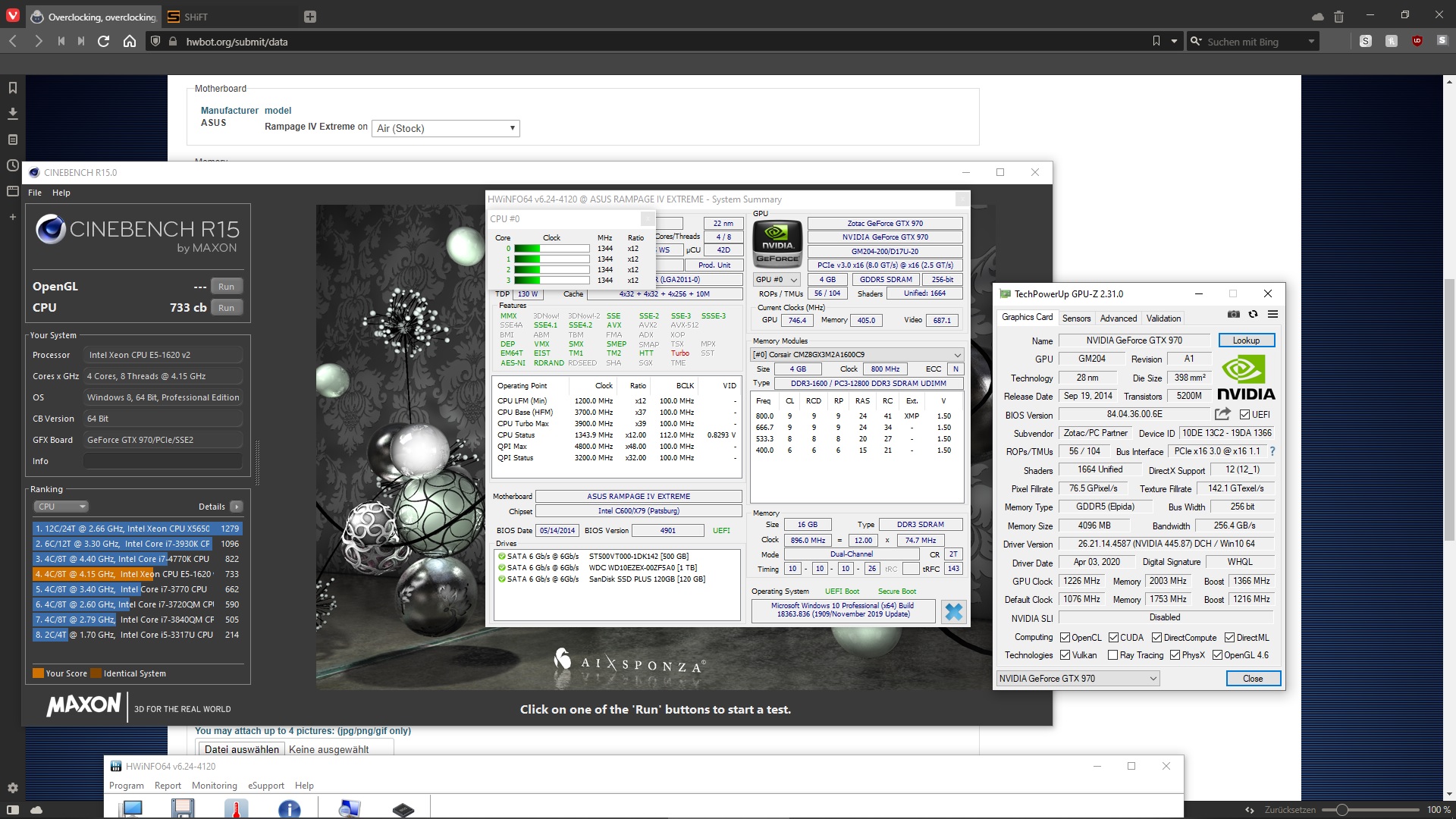Open search engine dropdown in Bing search field

coord(1311,42)
